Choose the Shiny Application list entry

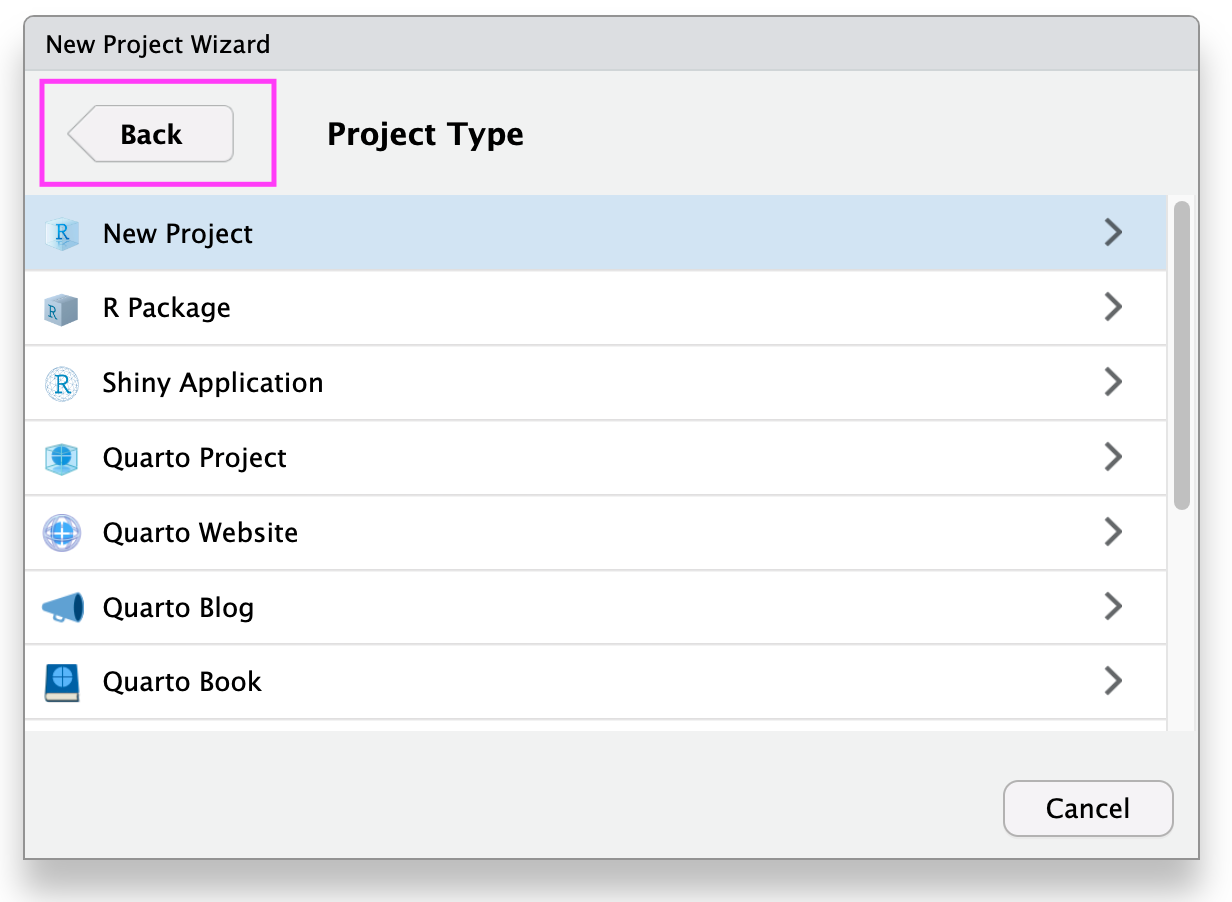pyautogui.click(x=212, y=383)
